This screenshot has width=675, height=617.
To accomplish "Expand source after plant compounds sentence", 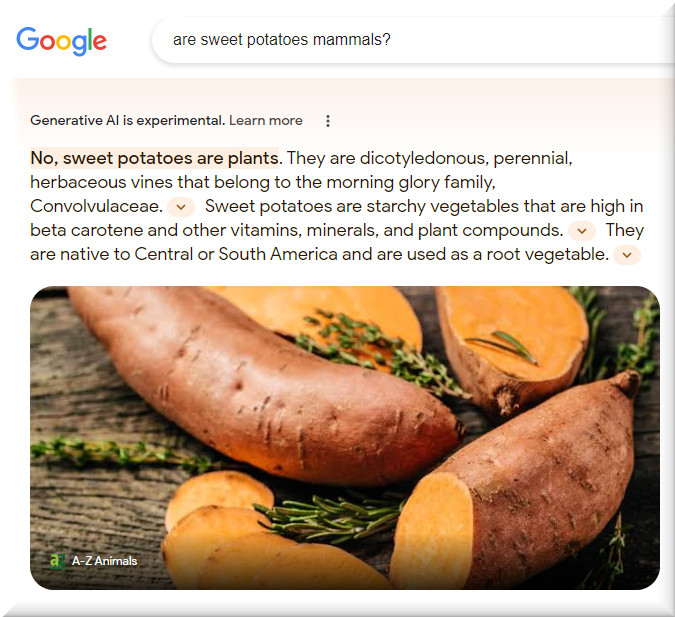I will click(582, 231).
